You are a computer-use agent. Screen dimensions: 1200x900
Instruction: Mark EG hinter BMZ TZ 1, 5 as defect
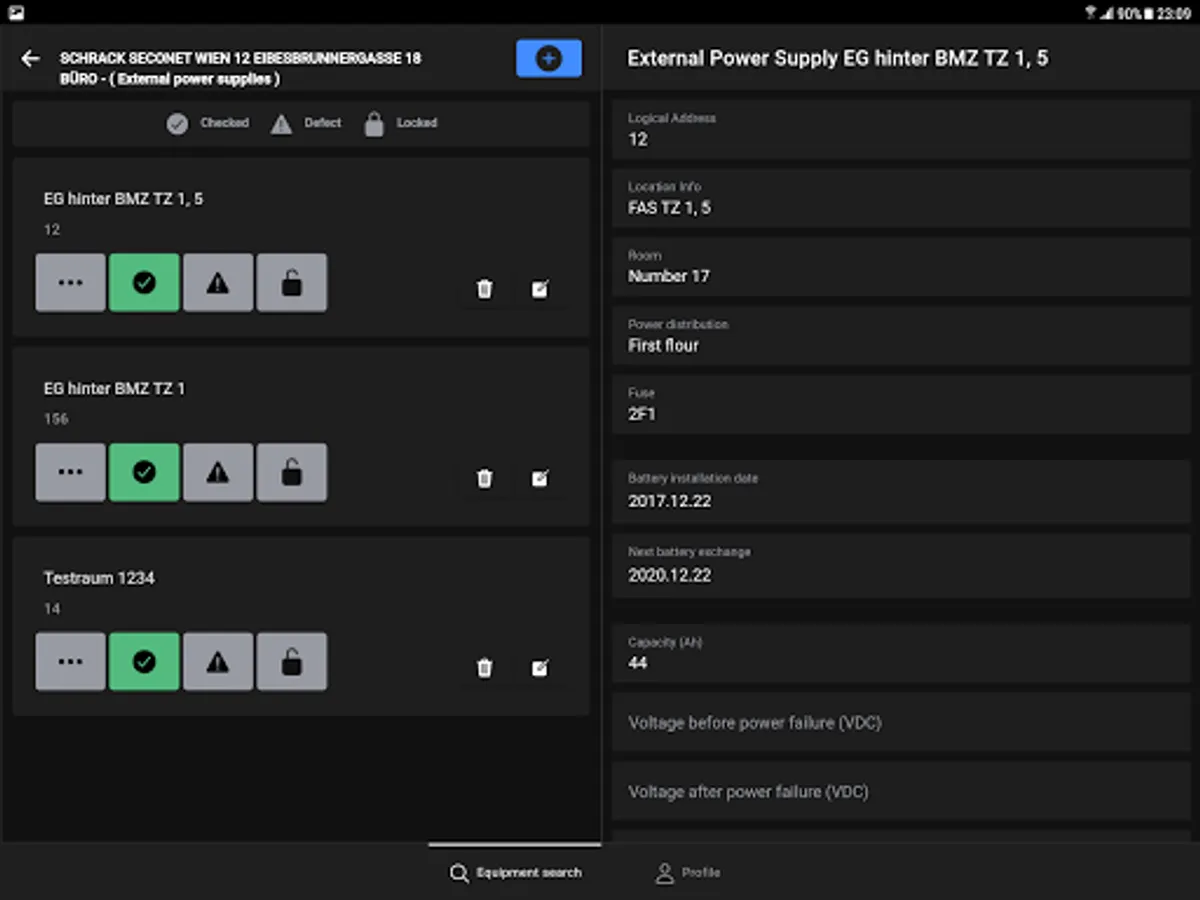coord(218,283)
